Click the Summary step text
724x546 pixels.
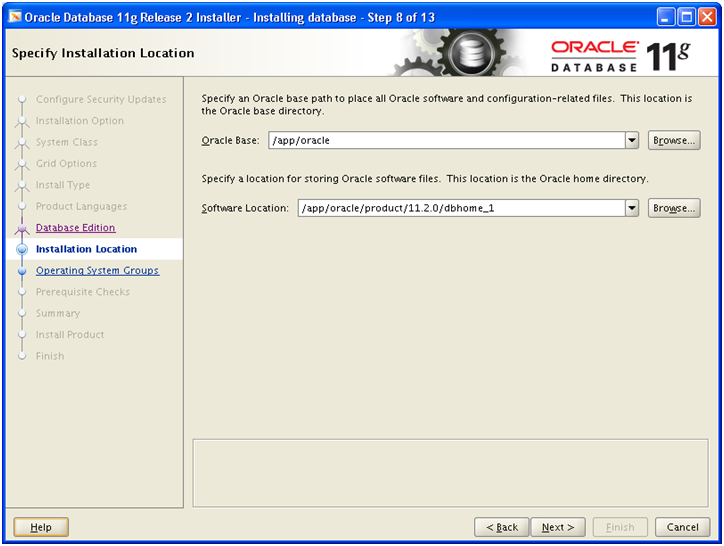click(x=58, y=313)
